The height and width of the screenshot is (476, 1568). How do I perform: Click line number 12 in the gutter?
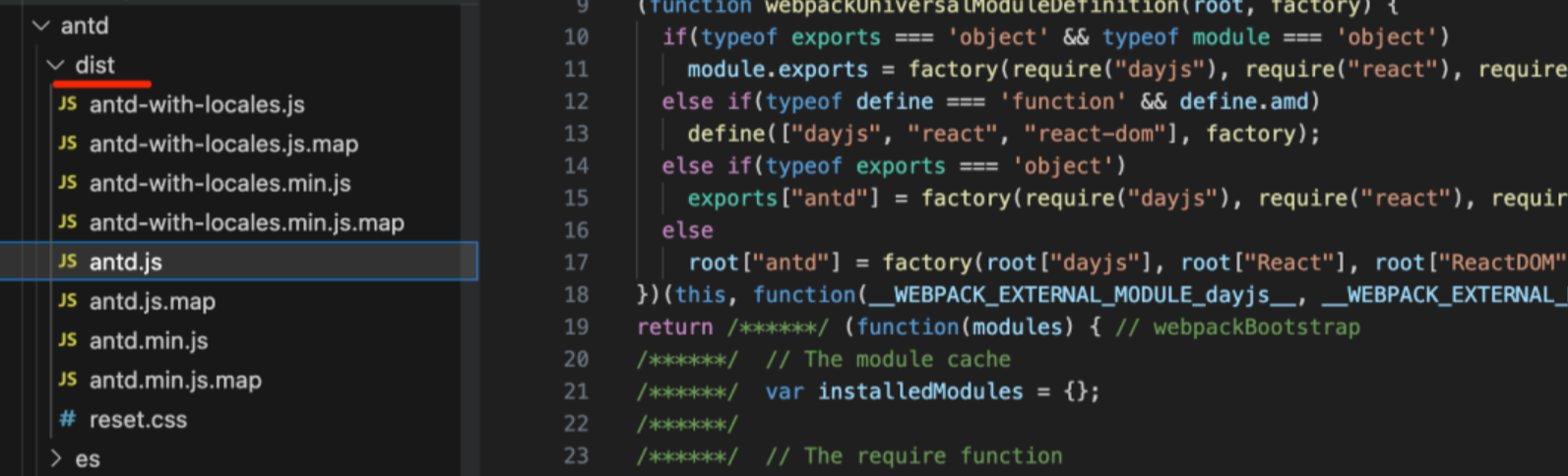pyautogui.click(x=576, y=101)
